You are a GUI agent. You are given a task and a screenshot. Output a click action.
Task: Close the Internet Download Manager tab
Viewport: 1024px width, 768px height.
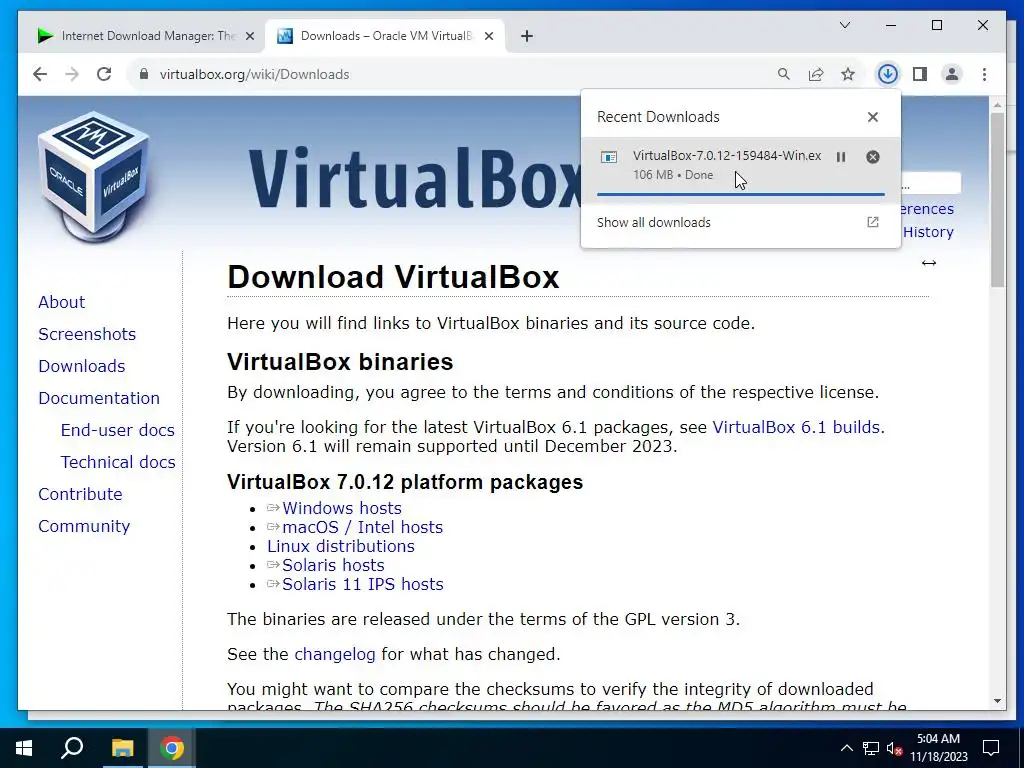(x=249, y=36)
